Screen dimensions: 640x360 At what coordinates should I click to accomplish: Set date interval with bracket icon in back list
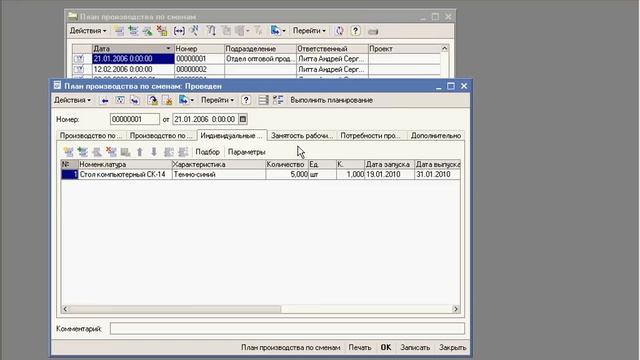179,31
